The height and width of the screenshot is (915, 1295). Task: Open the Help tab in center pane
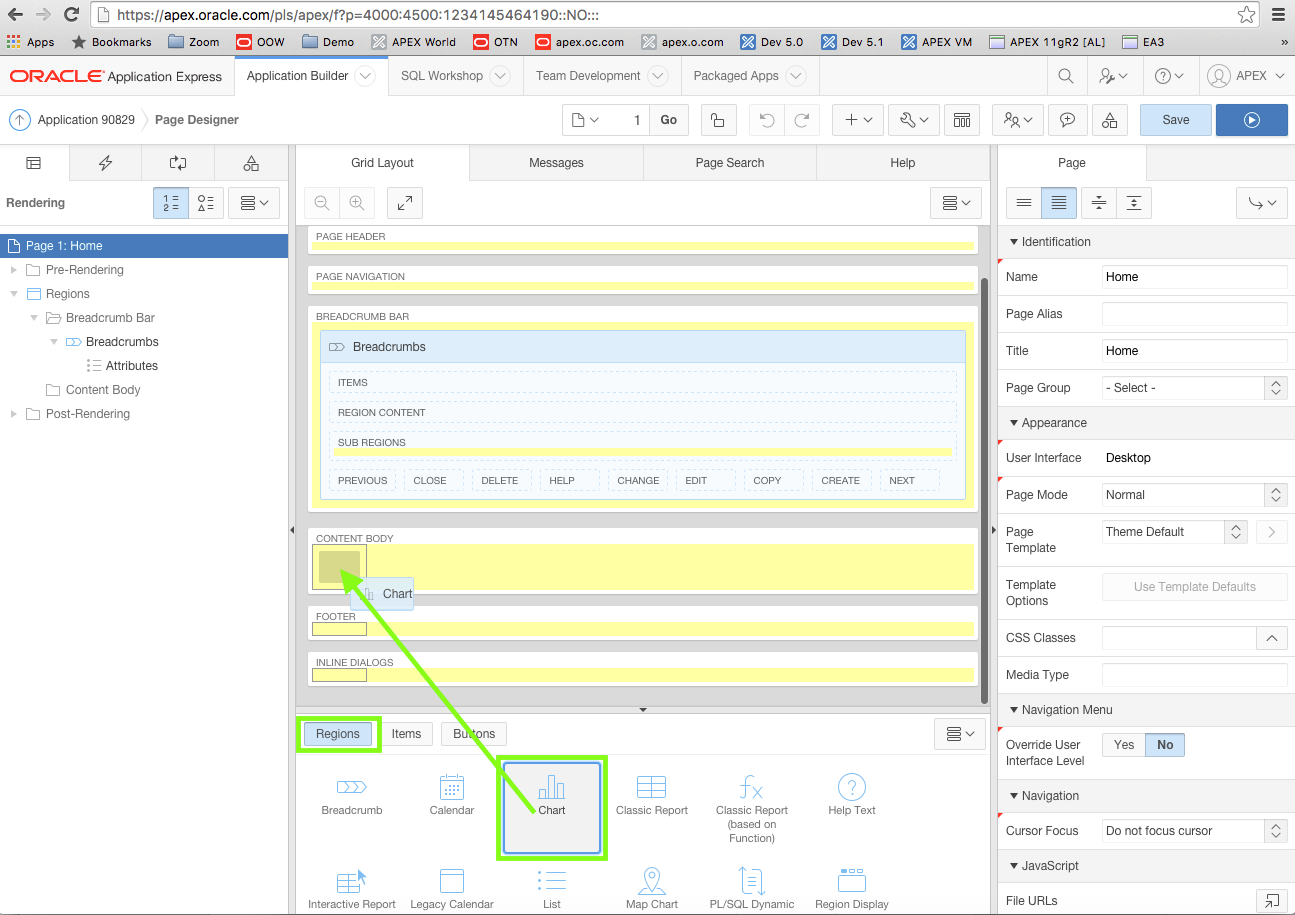903,163
